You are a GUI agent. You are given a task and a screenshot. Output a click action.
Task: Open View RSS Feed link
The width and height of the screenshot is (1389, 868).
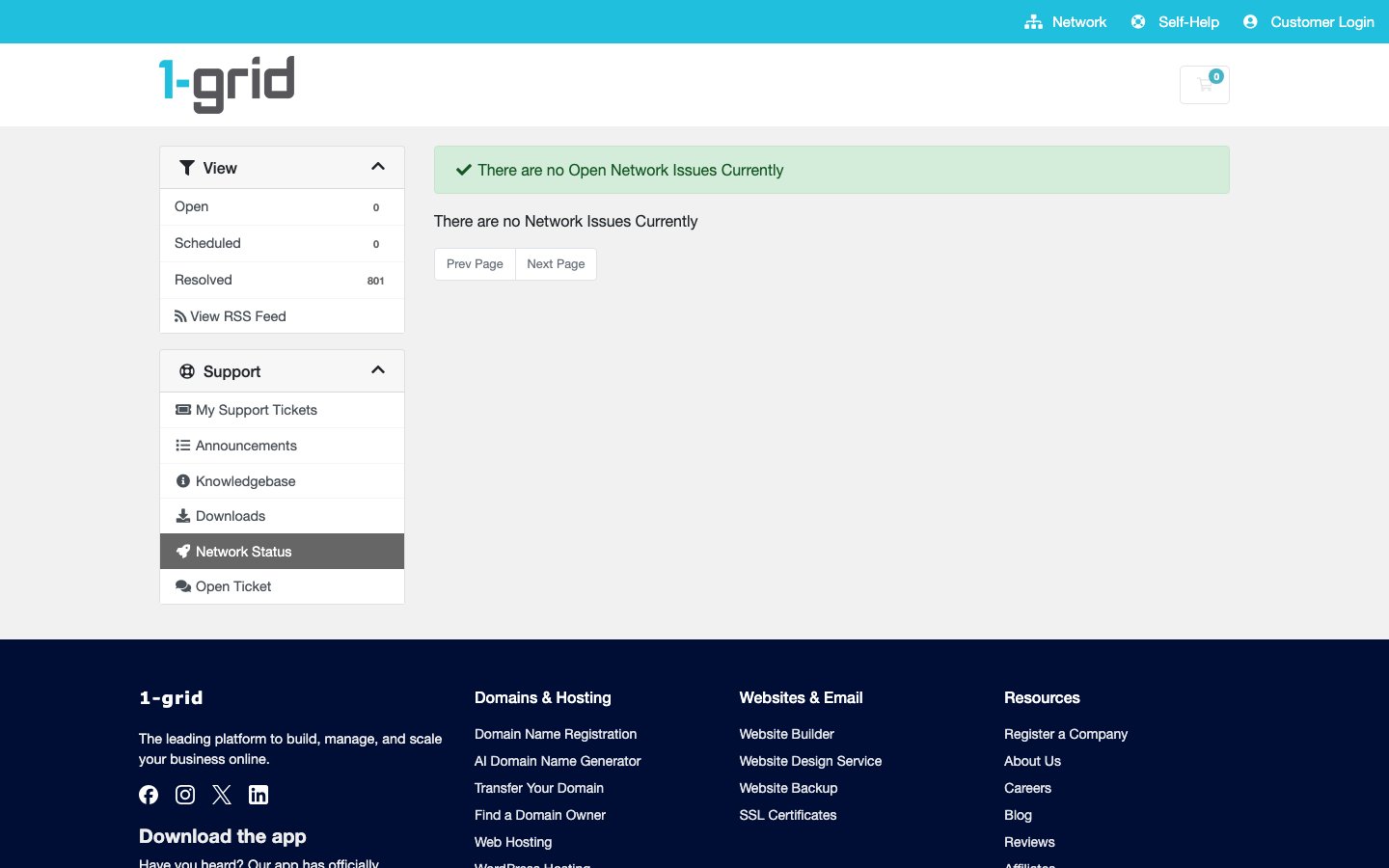282,316
